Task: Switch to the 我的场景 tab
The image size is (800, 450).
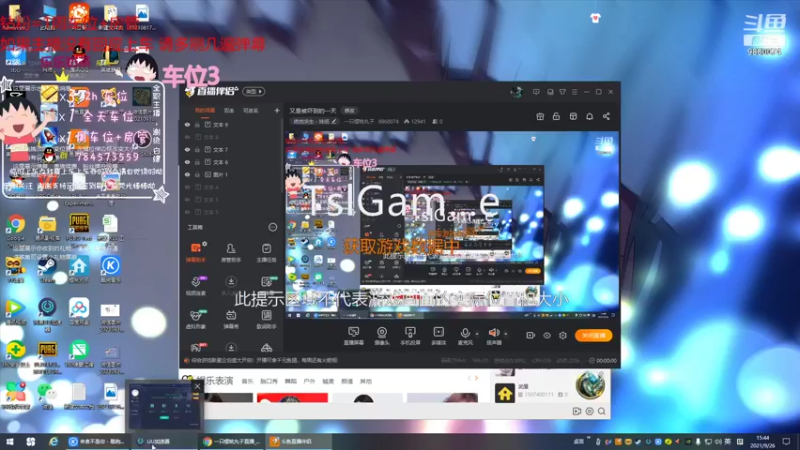Action: (x=205, y=110)
